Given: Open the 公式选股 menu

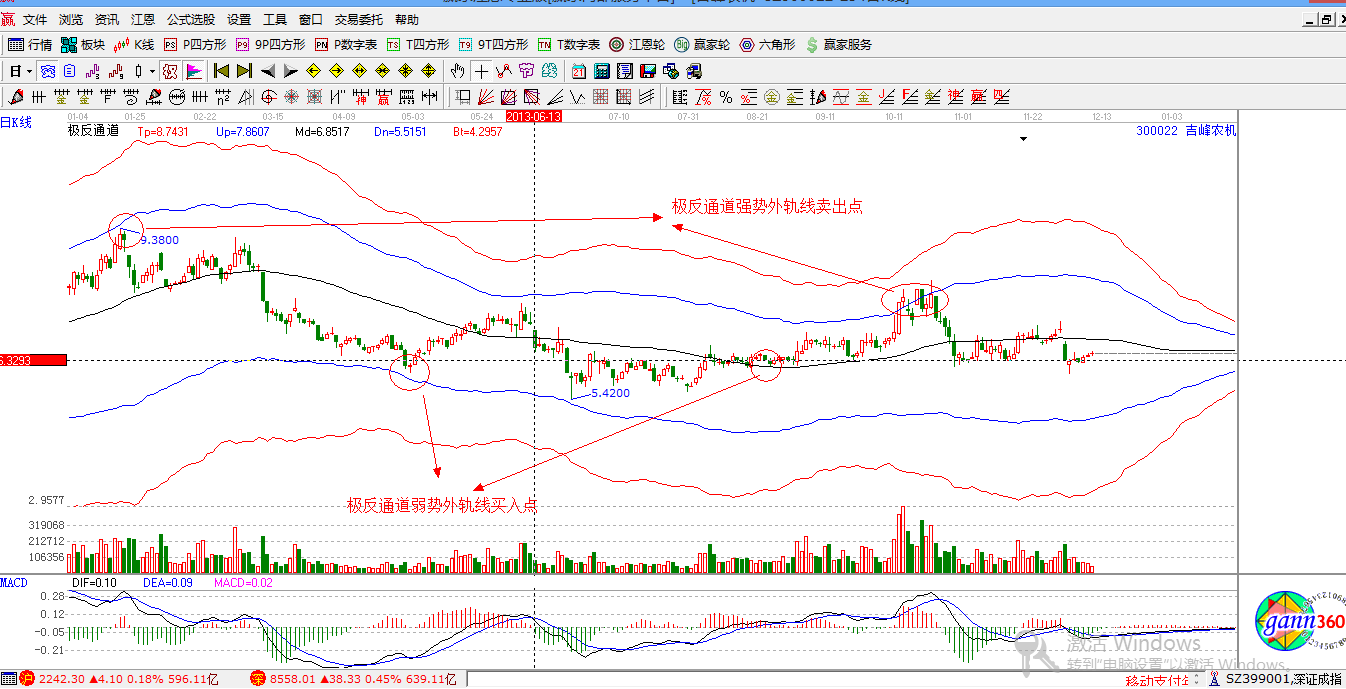Looking at the screenshot, I should pyautogui.click(x=190, y=19).
